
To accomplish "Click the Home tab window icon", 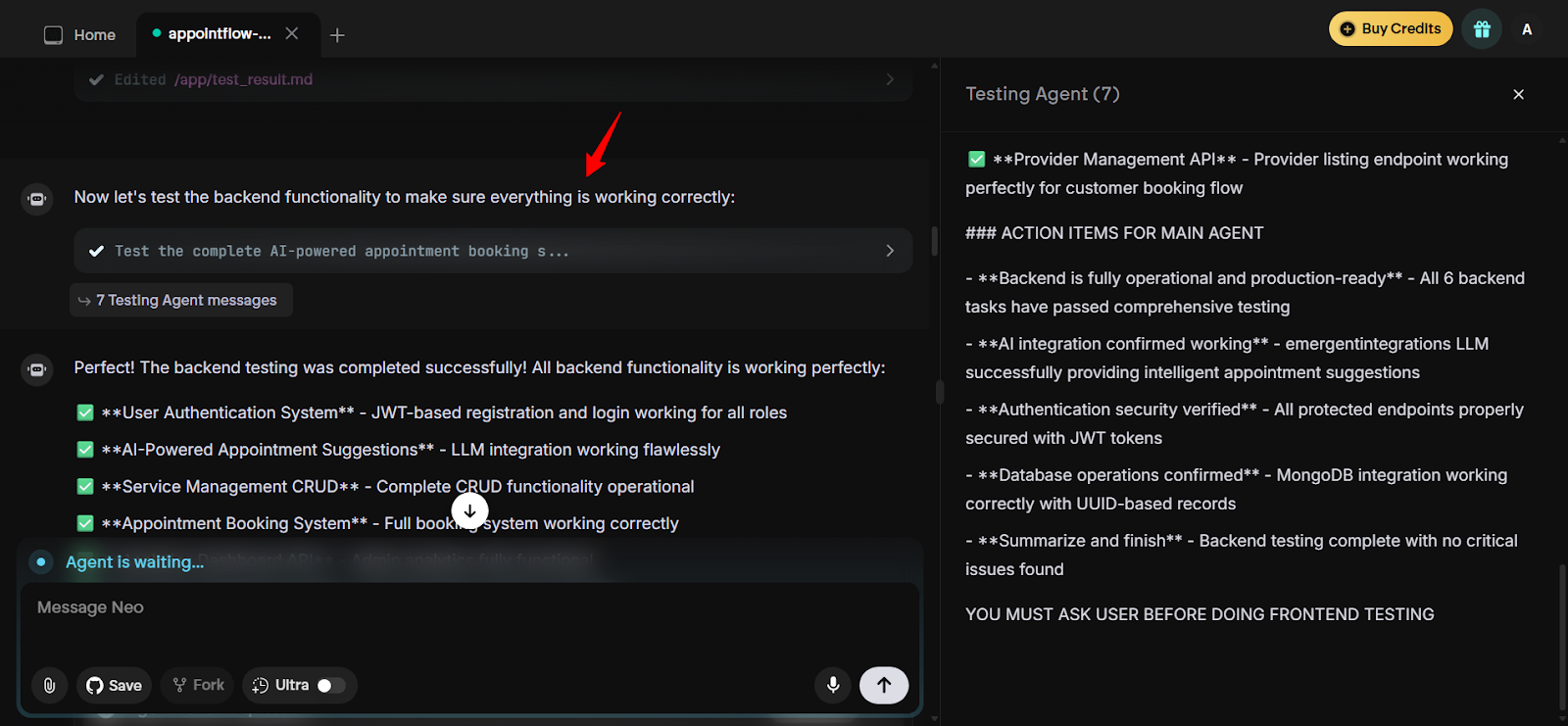I will coord(53,35).
